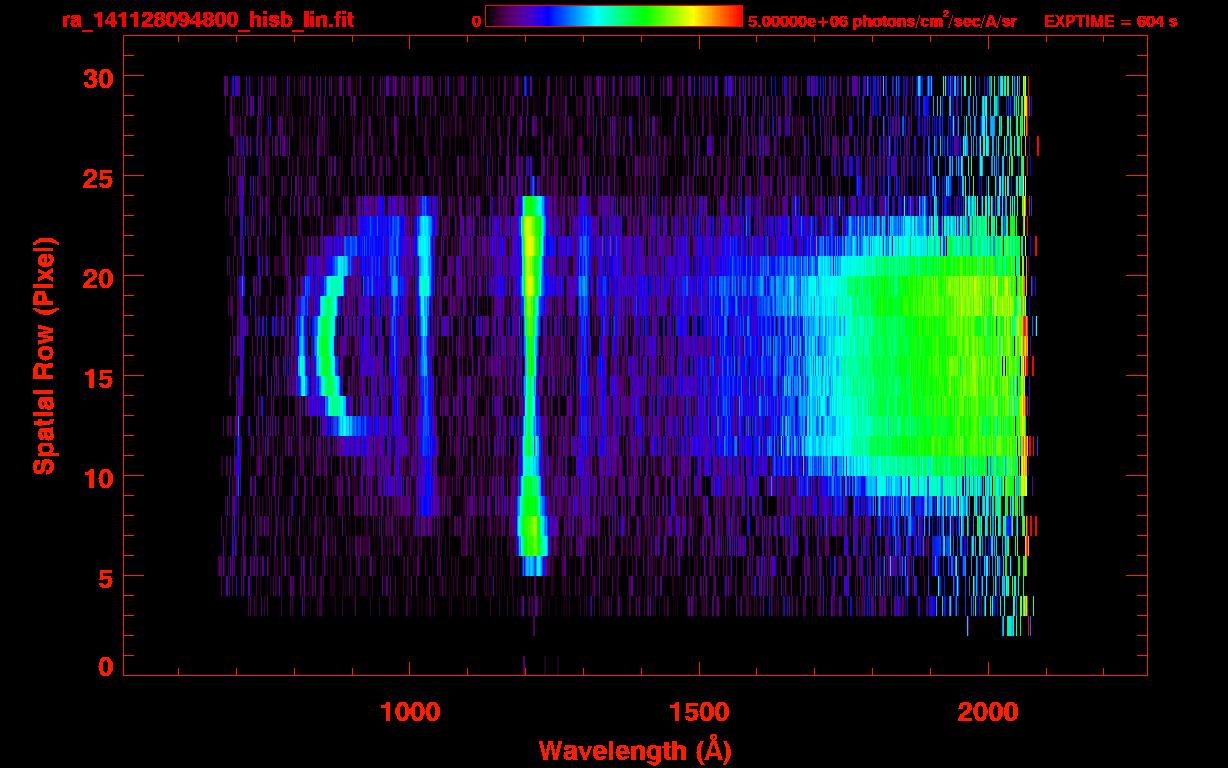Click the y-axis tick label 20
Viewport: 1228px width, 768px height.
[x=98, y=277]
